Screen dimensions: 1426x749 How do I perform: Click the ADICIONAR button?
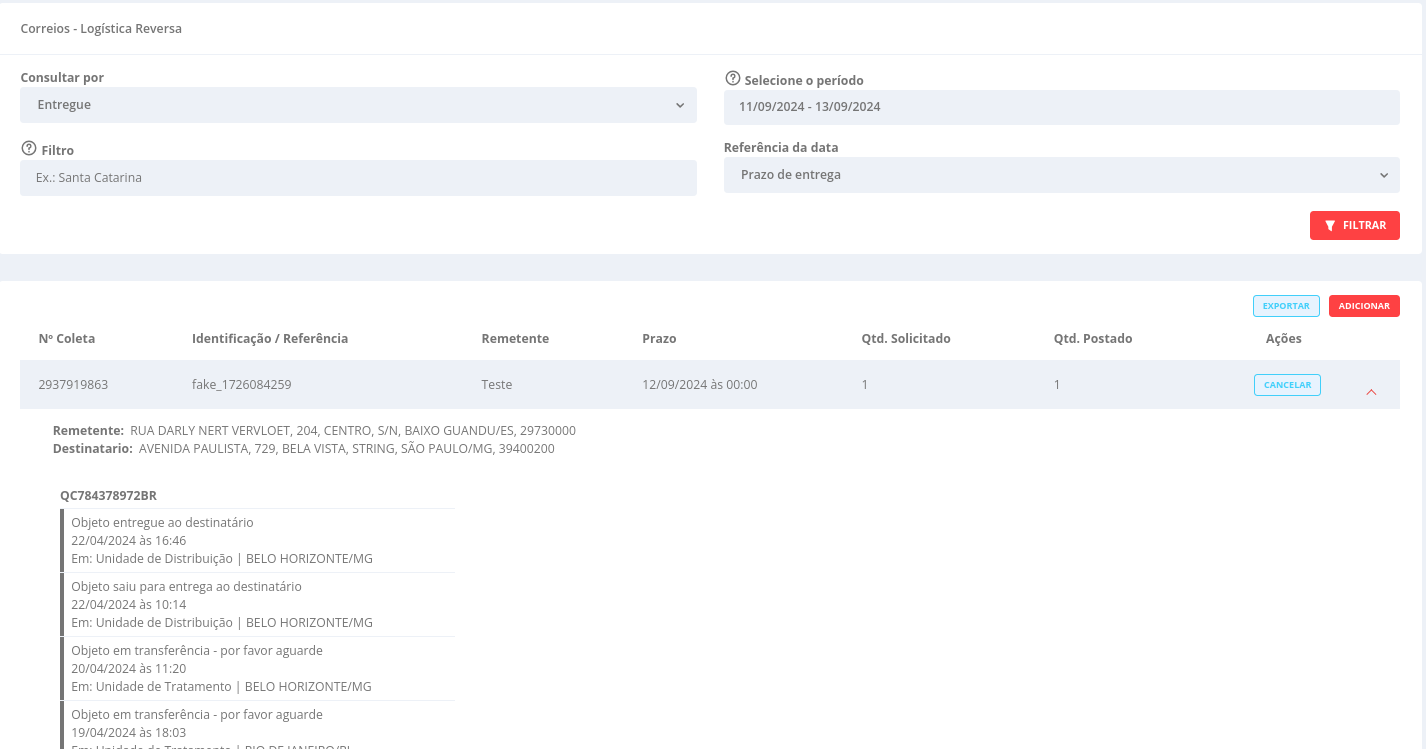pyautogui.click(x=1364, y=305)
